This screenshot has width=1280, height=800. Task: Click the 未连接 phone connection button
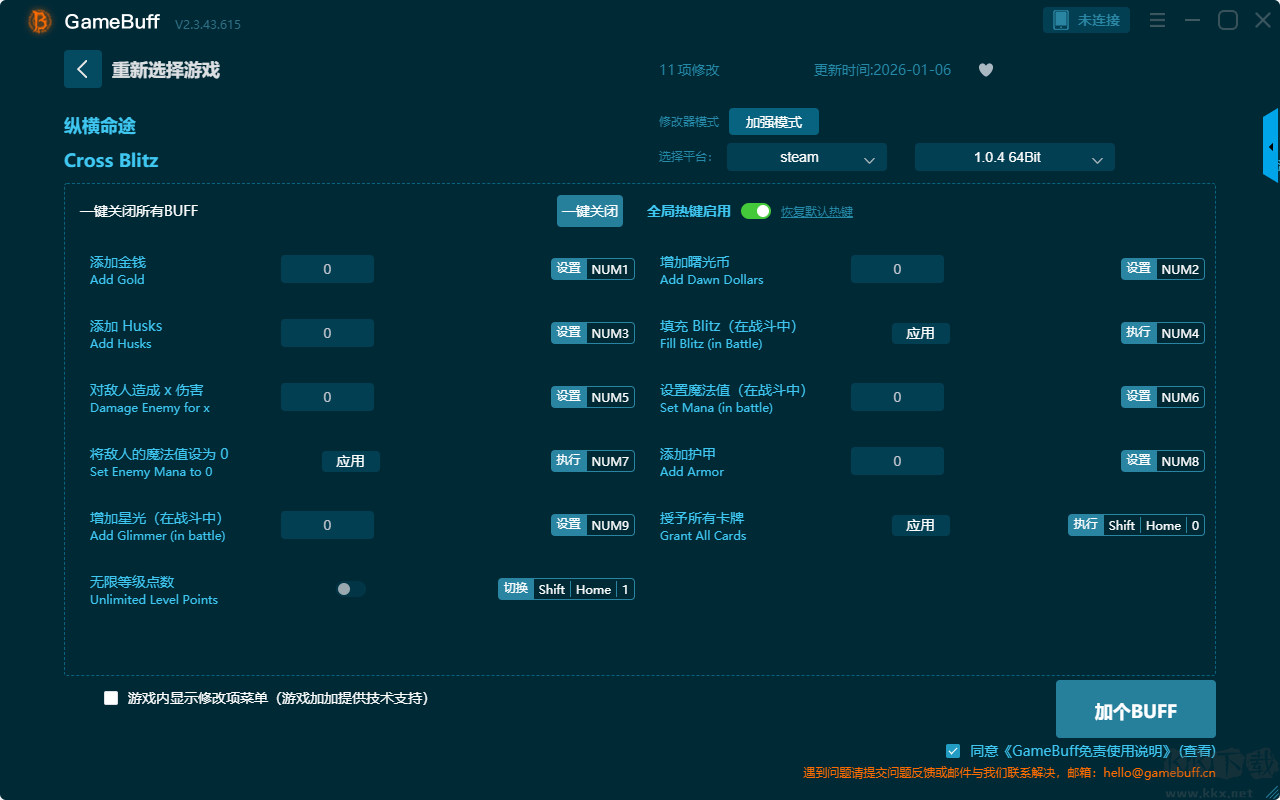(x=1087, y=20)
